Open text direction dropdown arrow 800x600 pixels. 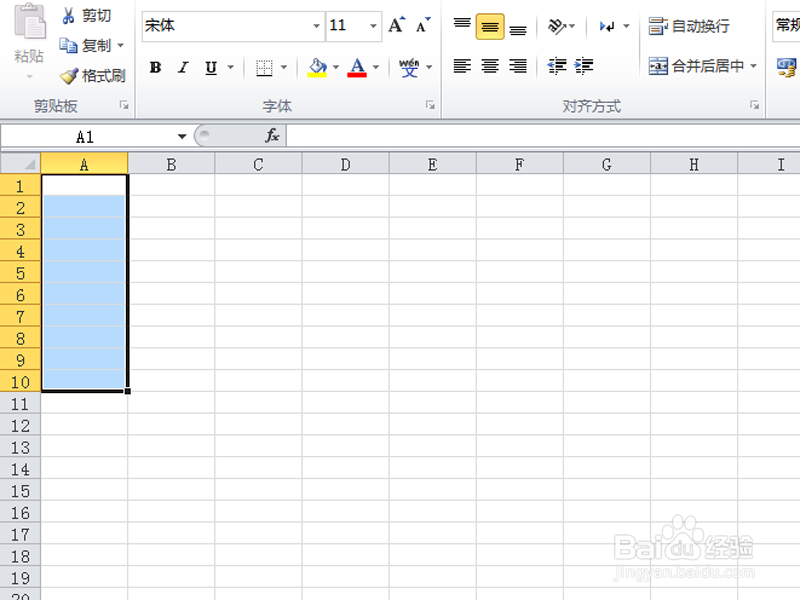pos(626,26)
